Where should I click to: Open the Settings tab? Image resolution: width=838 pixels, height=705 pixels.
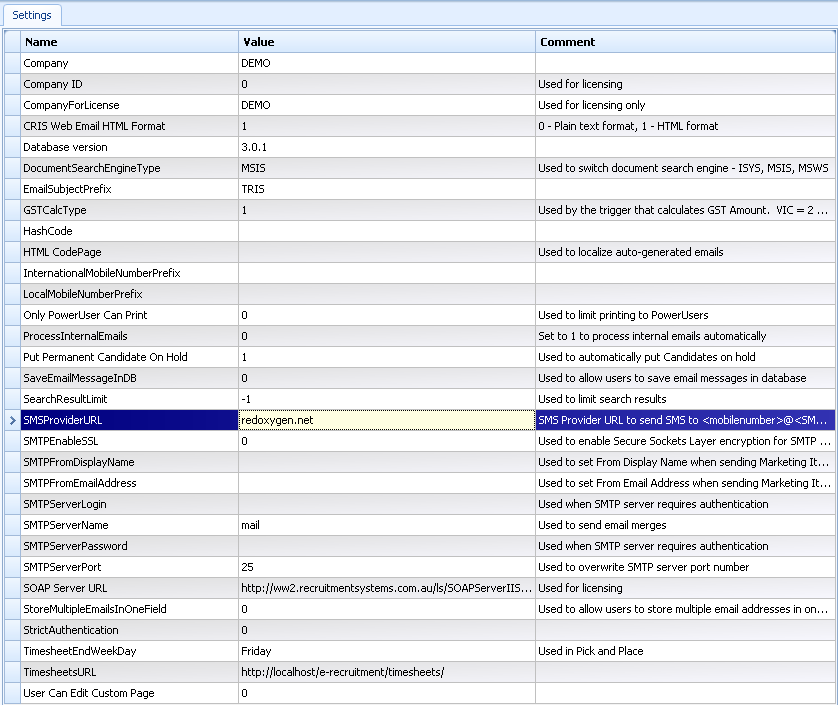[32, 15]
